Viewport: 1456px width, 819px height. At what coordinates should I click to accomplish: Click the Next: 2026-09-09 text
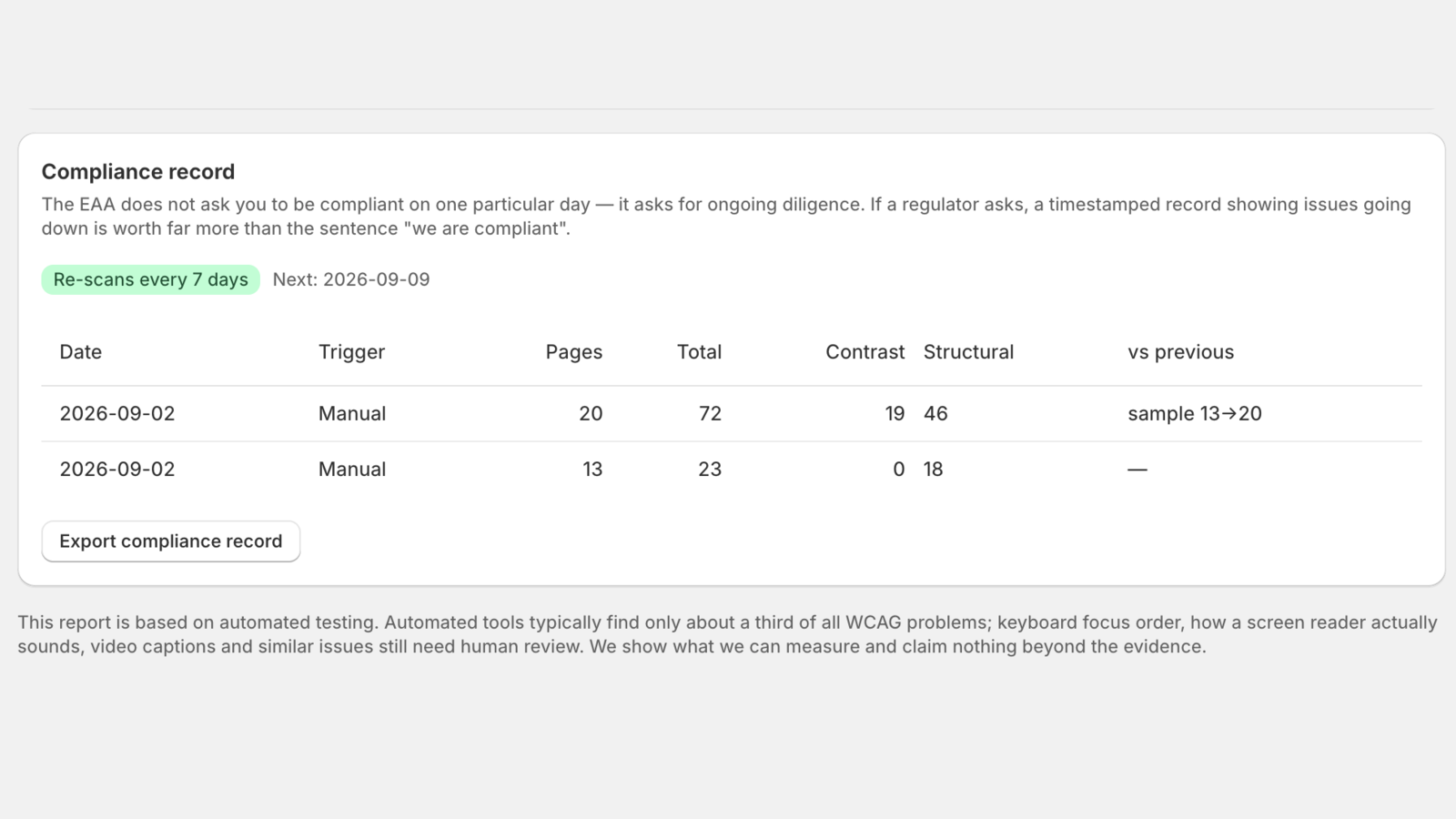pyautogui.click(x=351, y=279)
